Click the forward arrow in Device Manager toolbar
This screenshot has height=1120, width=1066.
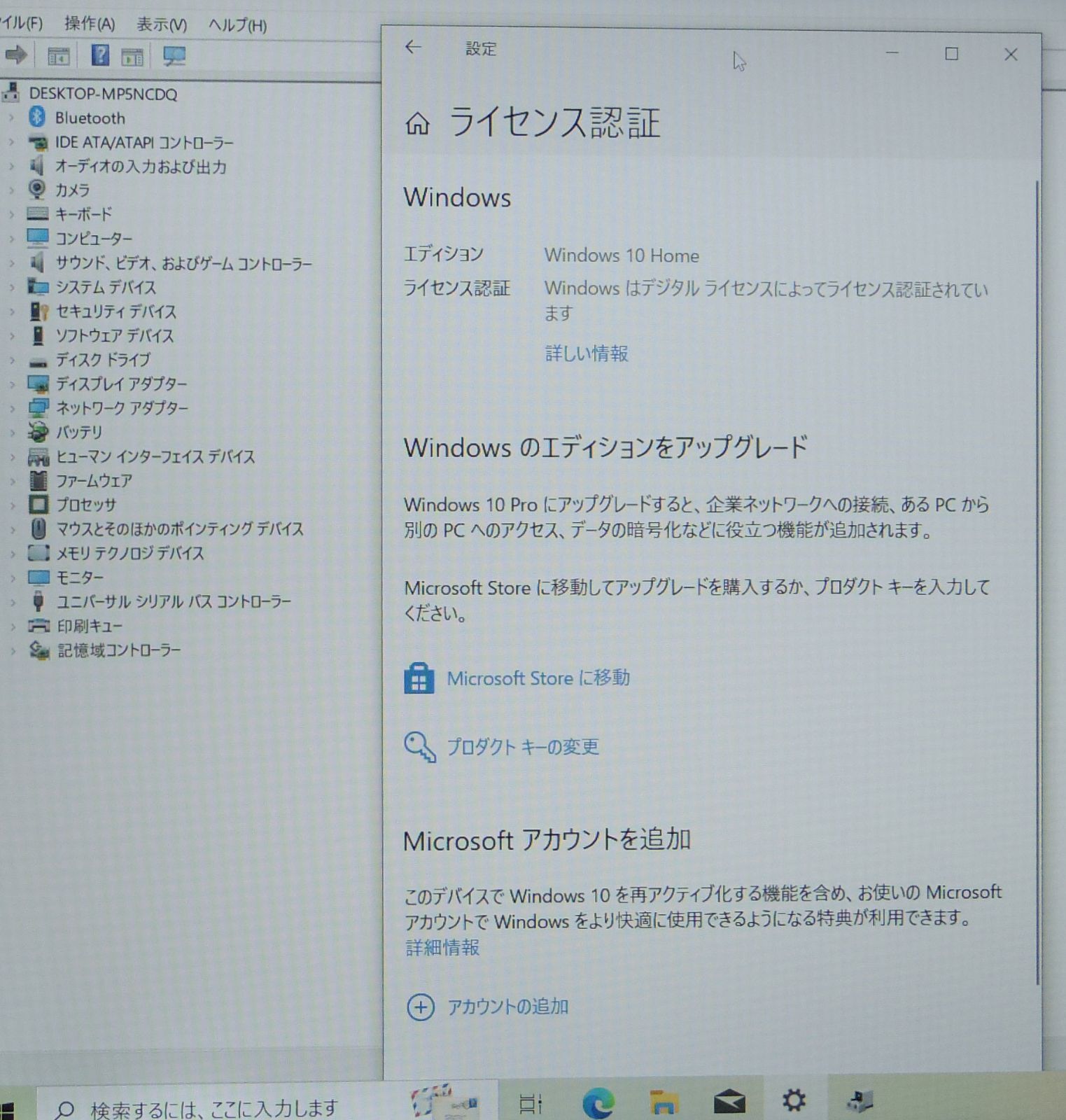17,55
